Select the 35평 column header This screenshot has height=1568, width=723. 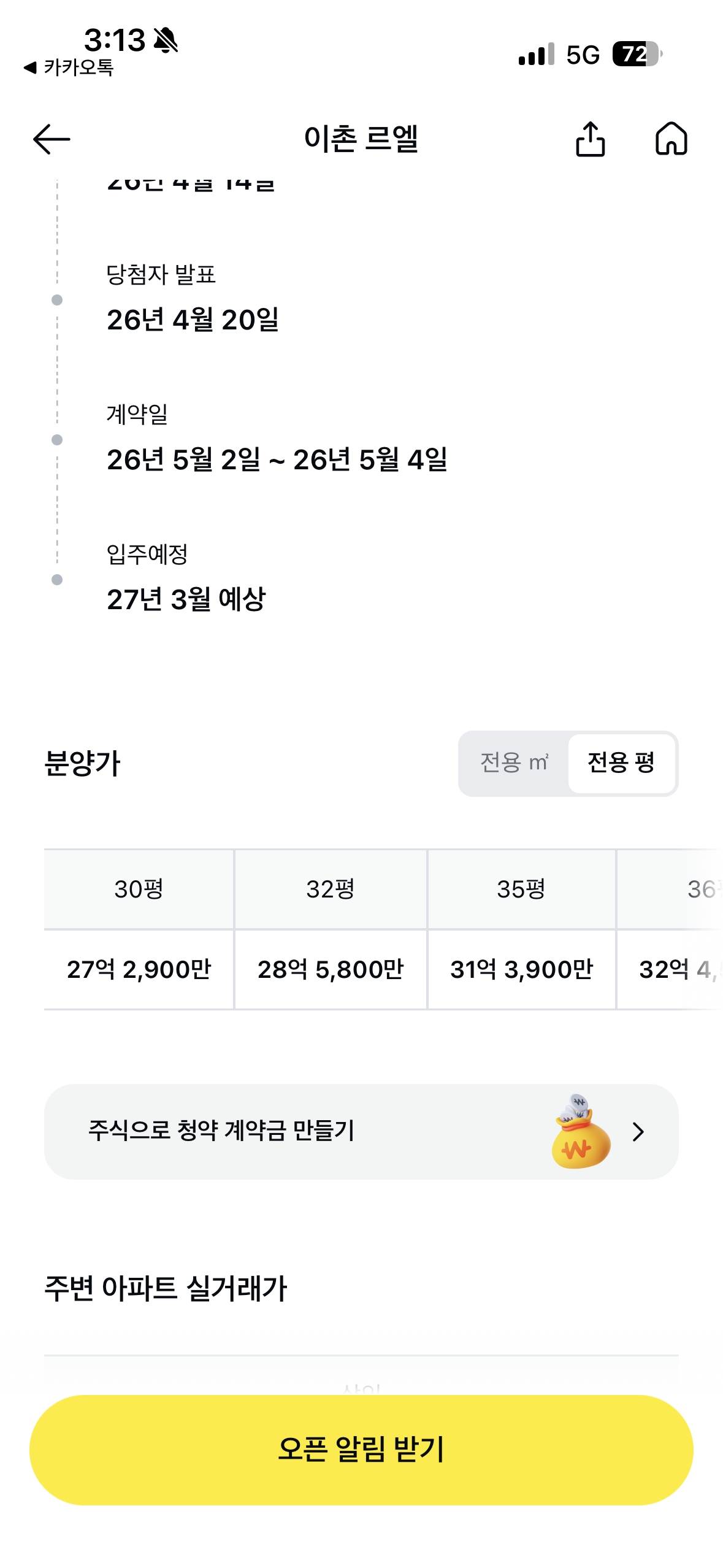pos(521,889)
